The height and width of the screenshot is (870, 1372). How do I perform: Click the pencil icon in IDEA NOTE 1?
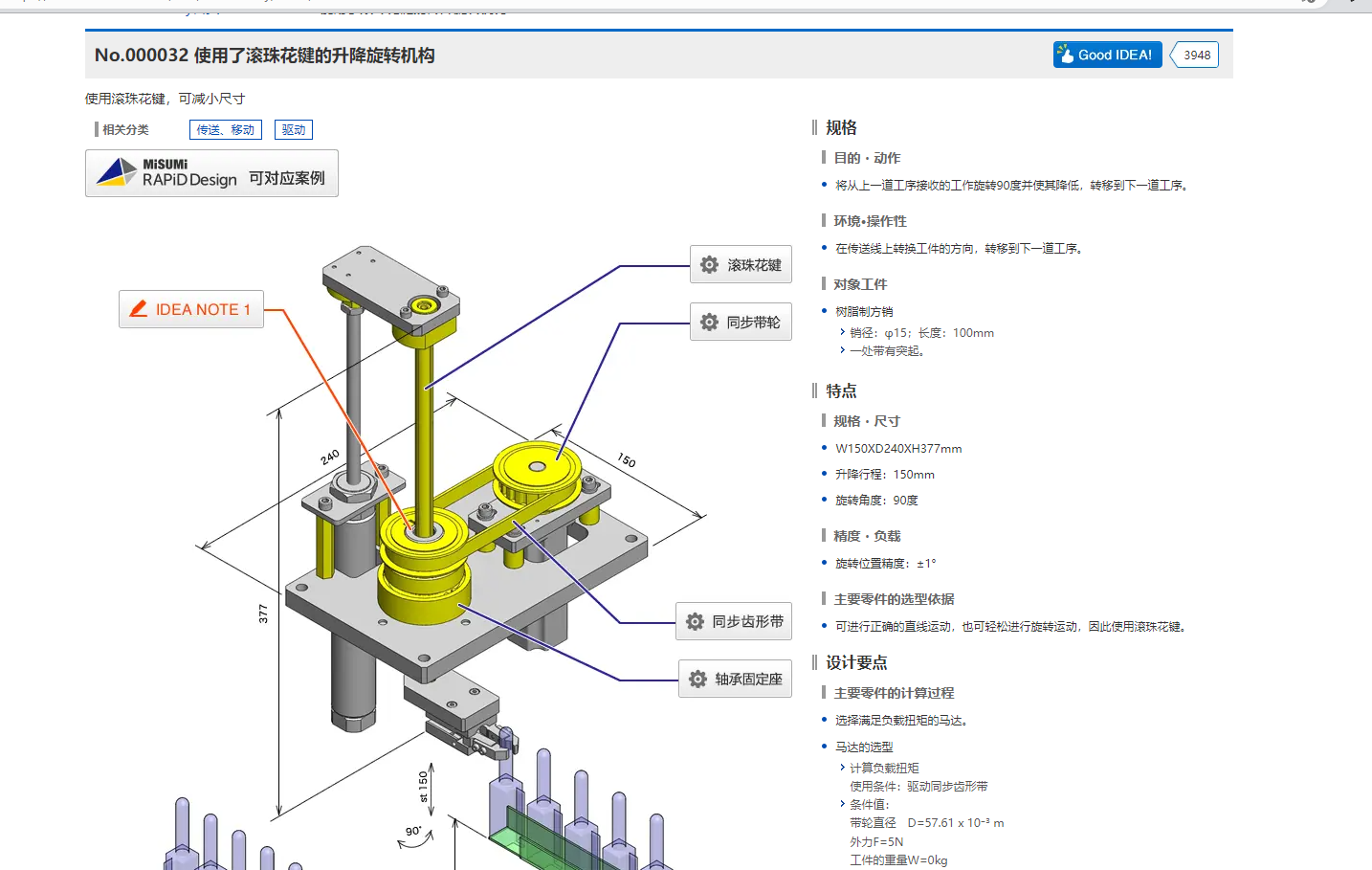139,308
